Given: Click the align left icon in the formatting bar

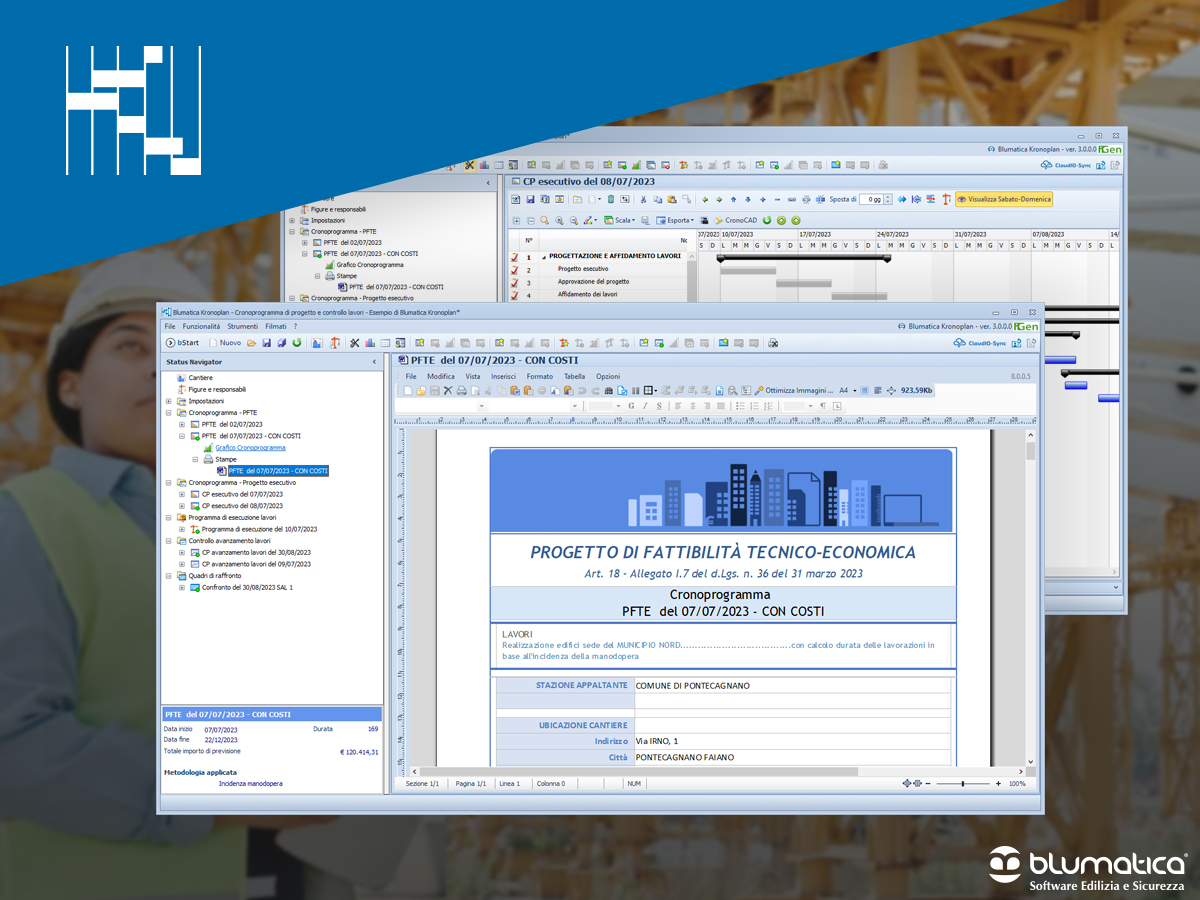Looking at the screenshot, I should [x=678, y=406].
